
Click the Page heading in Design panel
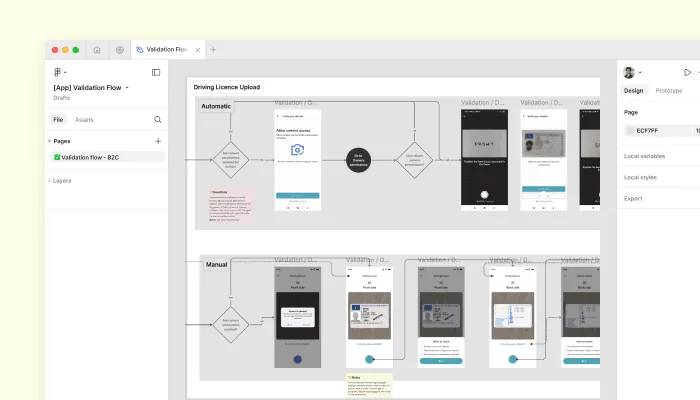631,112
